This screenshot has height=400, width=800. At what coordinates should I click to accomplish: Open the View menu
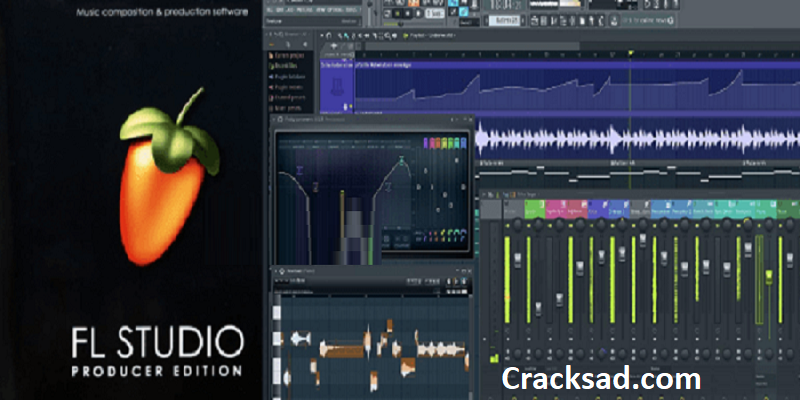point(321,10)
